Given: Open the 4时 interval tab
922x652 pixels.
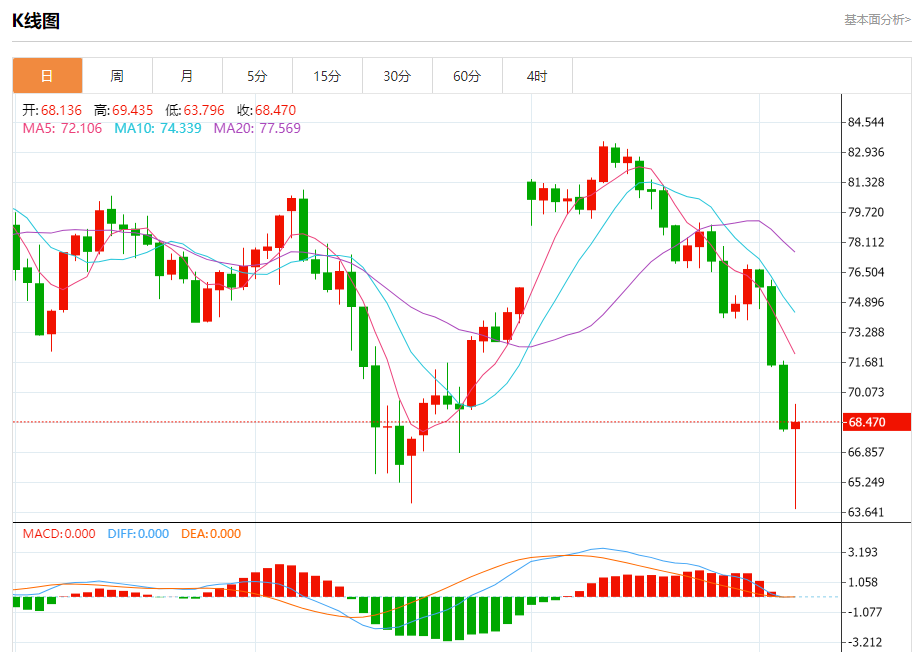Looking at the screenshot, I should click(x=537, y=75).
